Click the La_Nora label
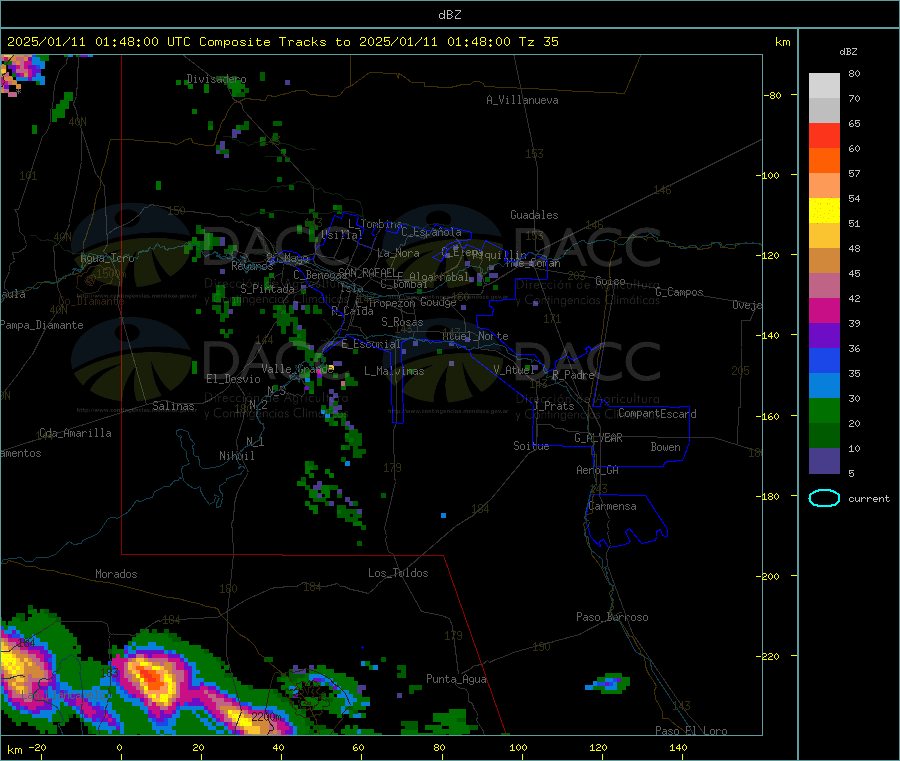The width and height of the screenshot is (900, 761). click(x=398, y=253)
